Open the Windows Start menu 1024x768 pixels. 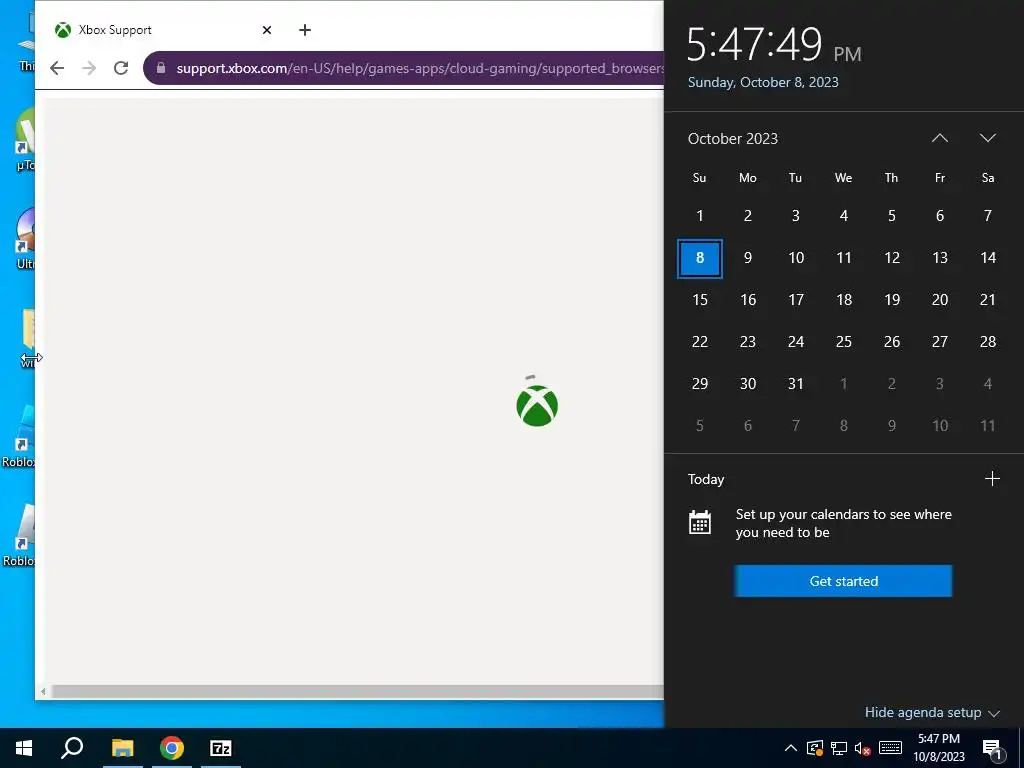(x=24, y=748)
